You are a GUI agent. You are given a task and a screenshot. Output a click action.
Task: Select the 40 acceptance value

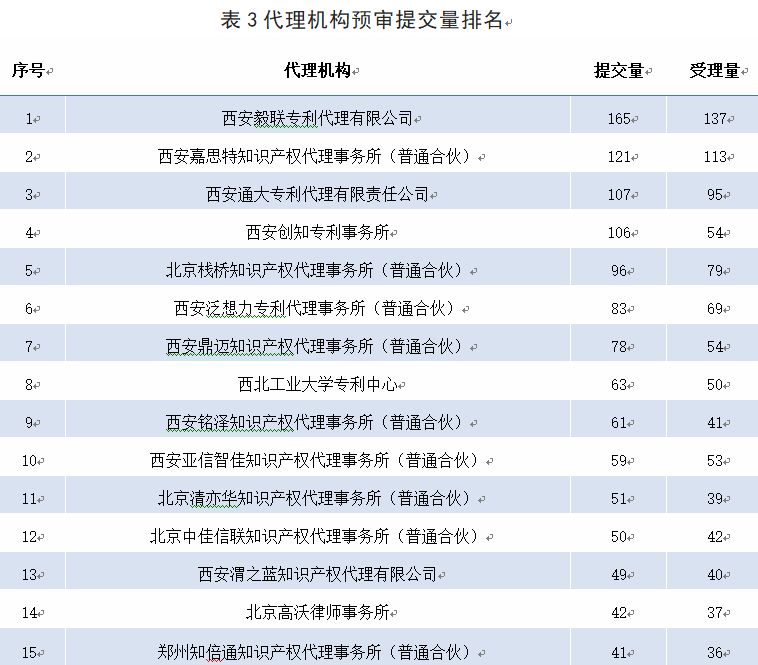tap(715, 574)
